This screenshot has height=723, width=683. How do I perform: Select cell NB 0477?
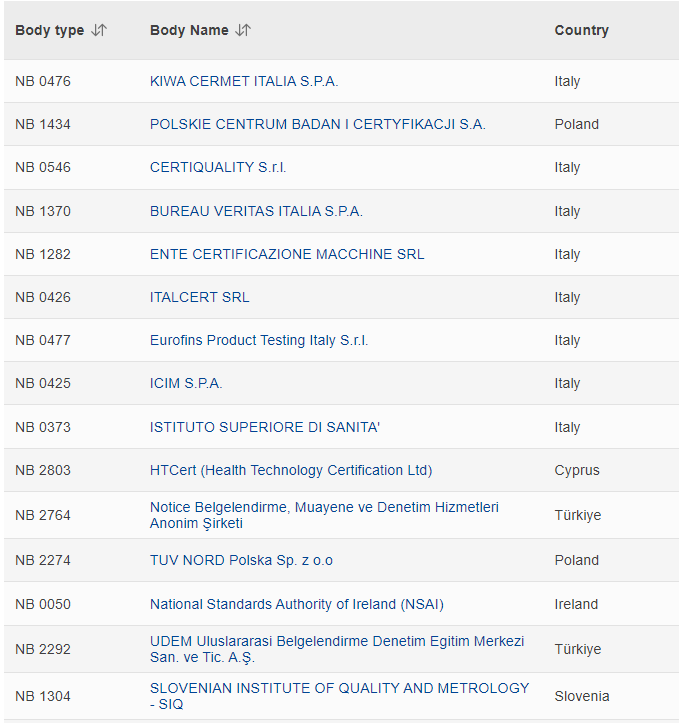(43, 340)
